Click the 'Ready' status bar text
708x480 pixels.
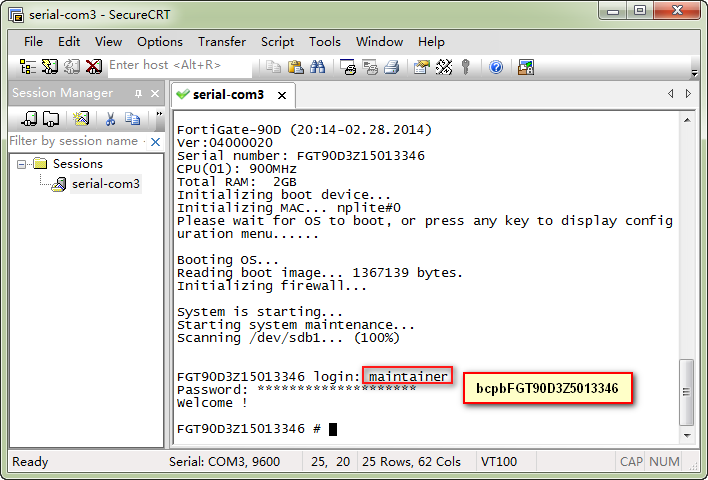click(x=30, y=461)
